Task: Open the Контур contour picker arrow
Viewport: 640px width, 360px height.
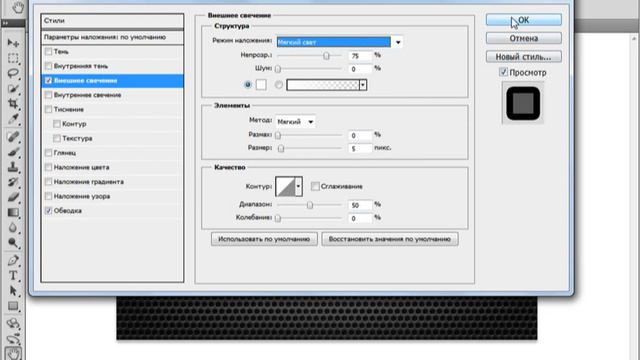Action: tap(298, 187)
